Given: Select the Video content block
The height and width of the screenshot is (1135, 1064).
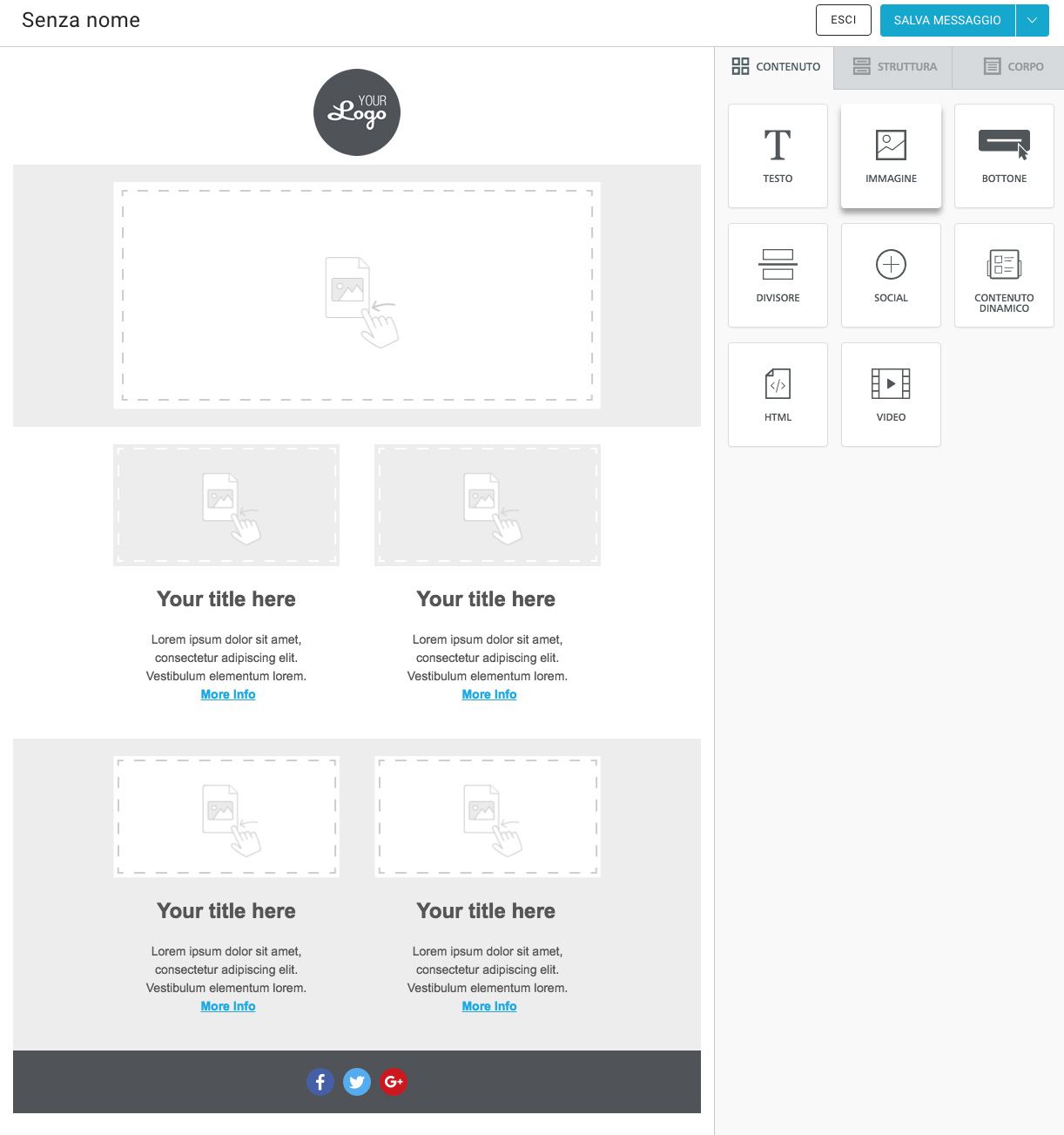Looking at the screenshot, I should click(891, 395).
